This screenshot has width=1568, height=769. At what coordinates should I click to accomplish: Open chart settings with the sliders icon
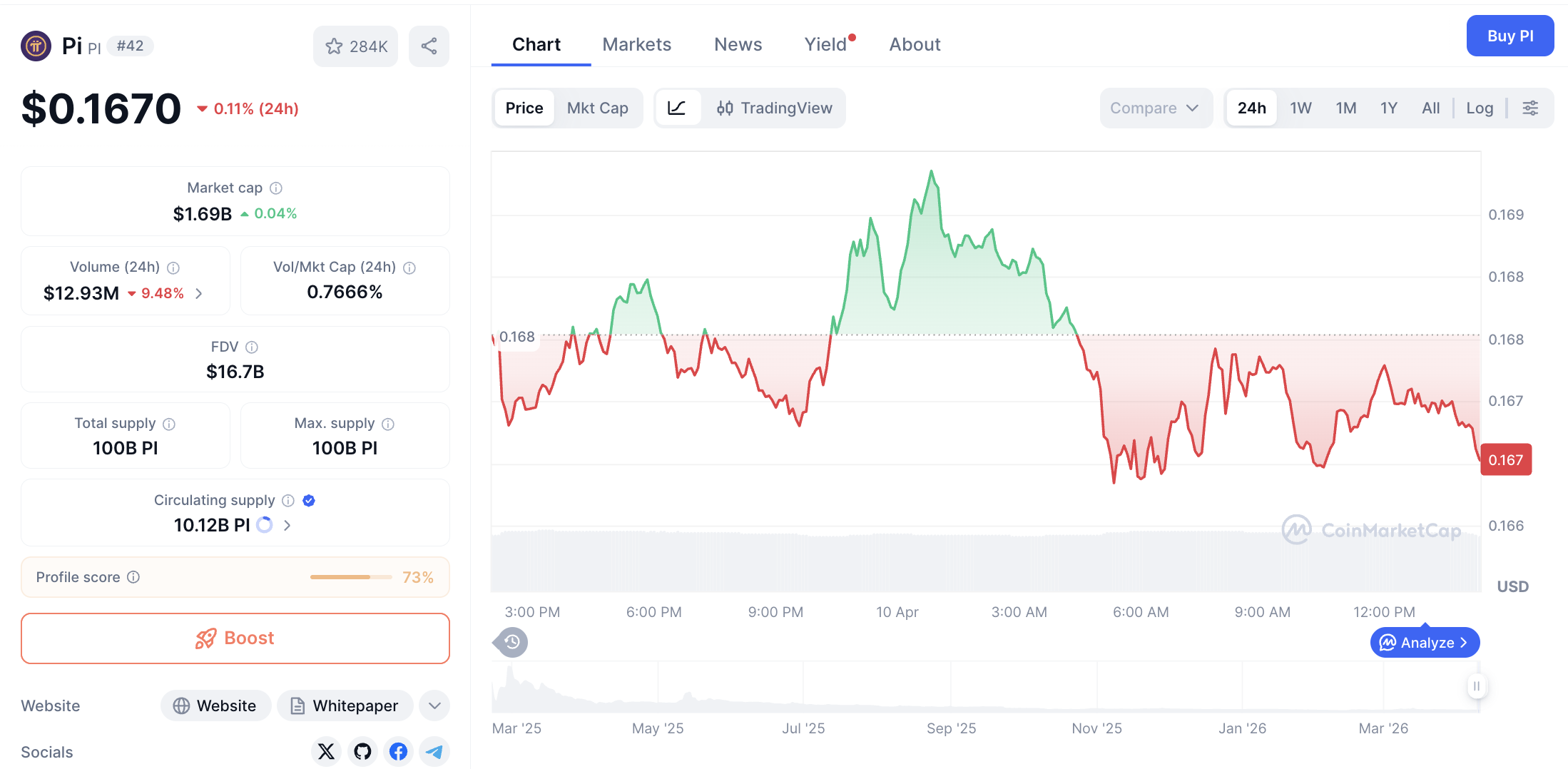pos(1531,108)
